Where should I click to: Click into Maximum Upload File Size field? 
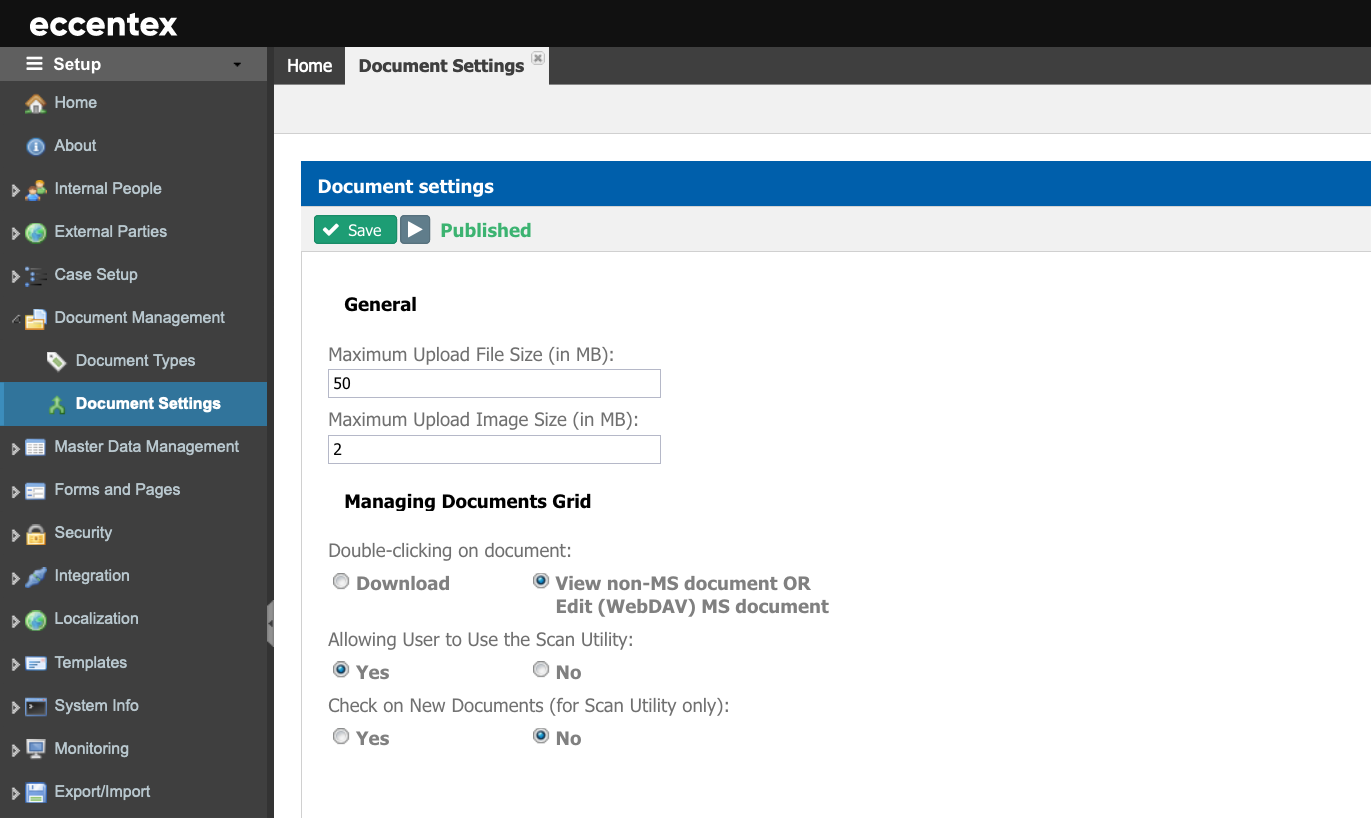tap(494, 383)
